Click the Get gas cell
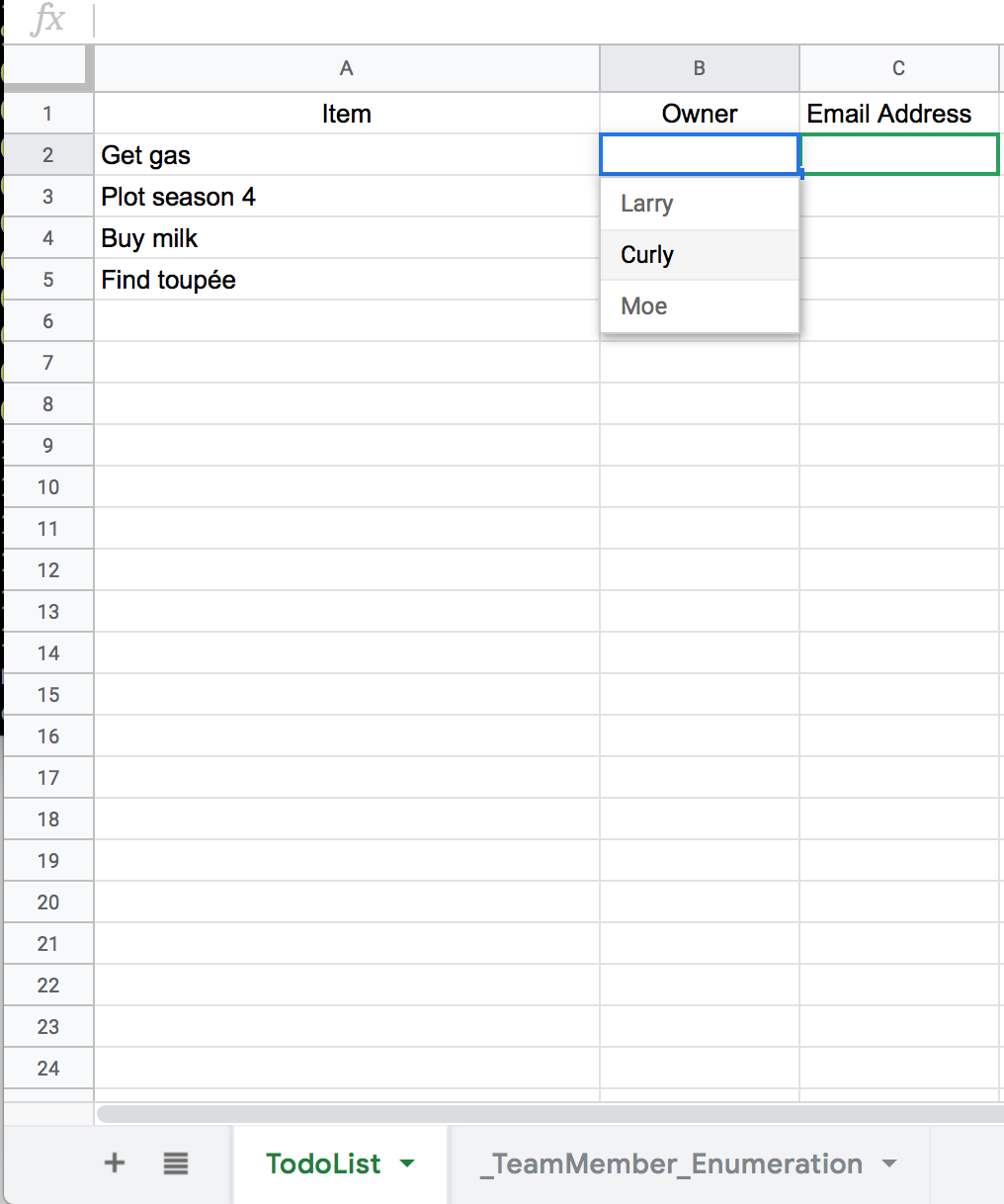The width and height of the screenshot is (1004, 1204). coord(346,155)
